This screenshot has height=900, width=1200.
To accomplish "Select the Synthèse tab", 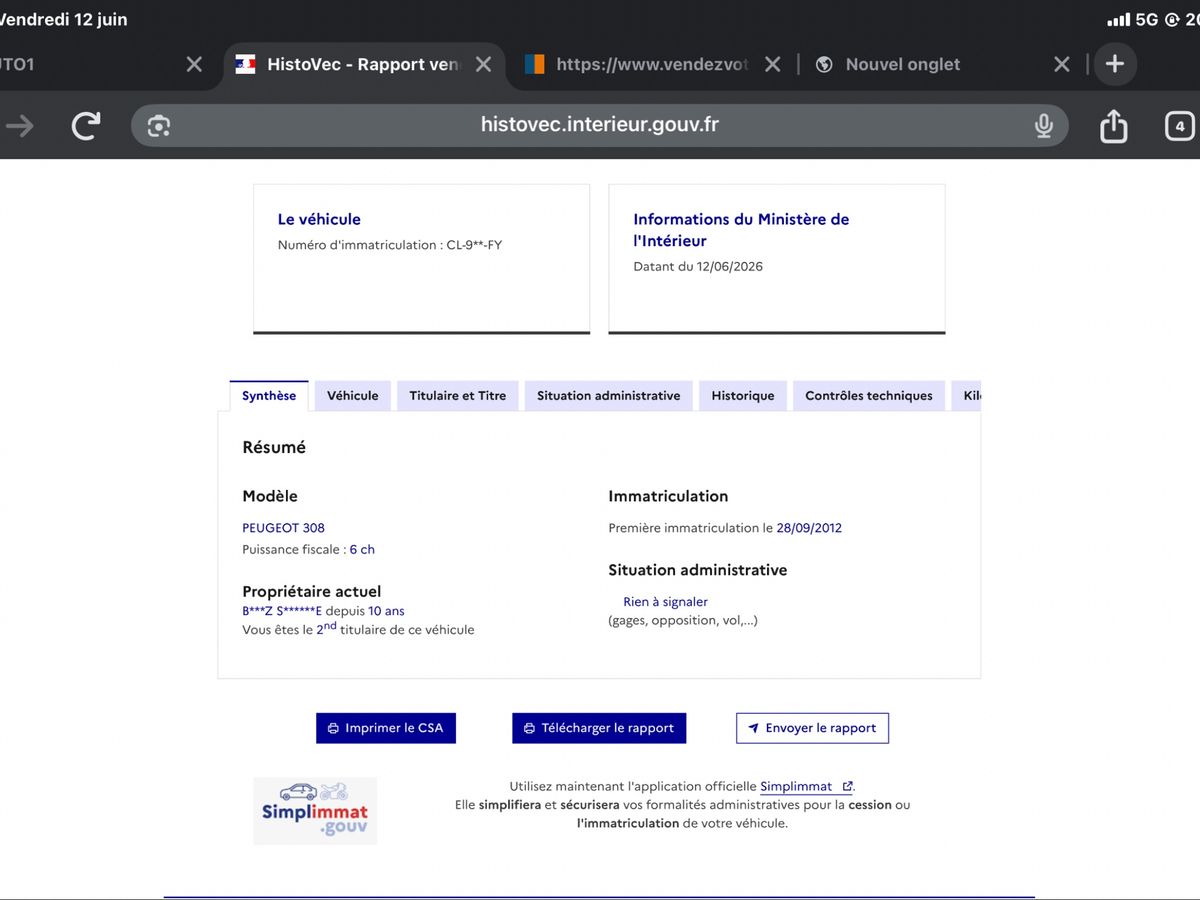I will [x=269, y=396].
